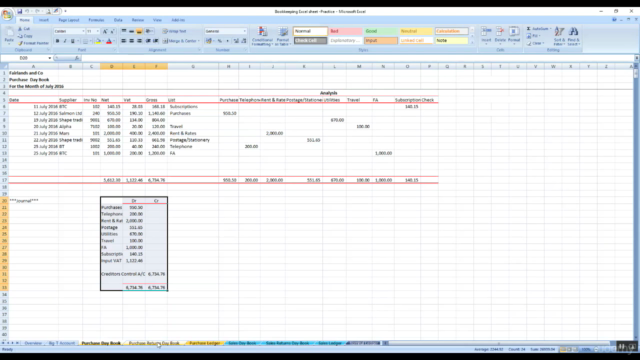Apply the Normal cell style

tap(310, 31)
